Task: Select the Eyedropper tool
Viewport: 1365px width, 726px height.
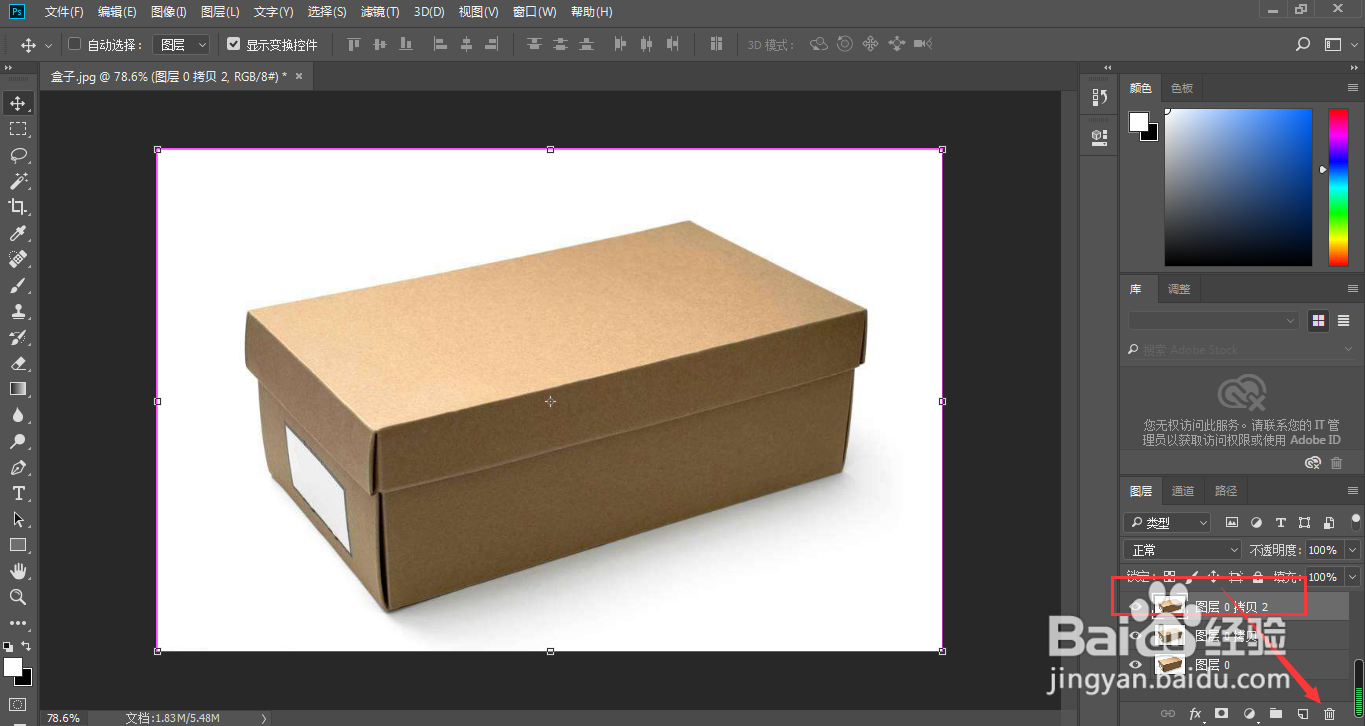Action: pos(18,233)
